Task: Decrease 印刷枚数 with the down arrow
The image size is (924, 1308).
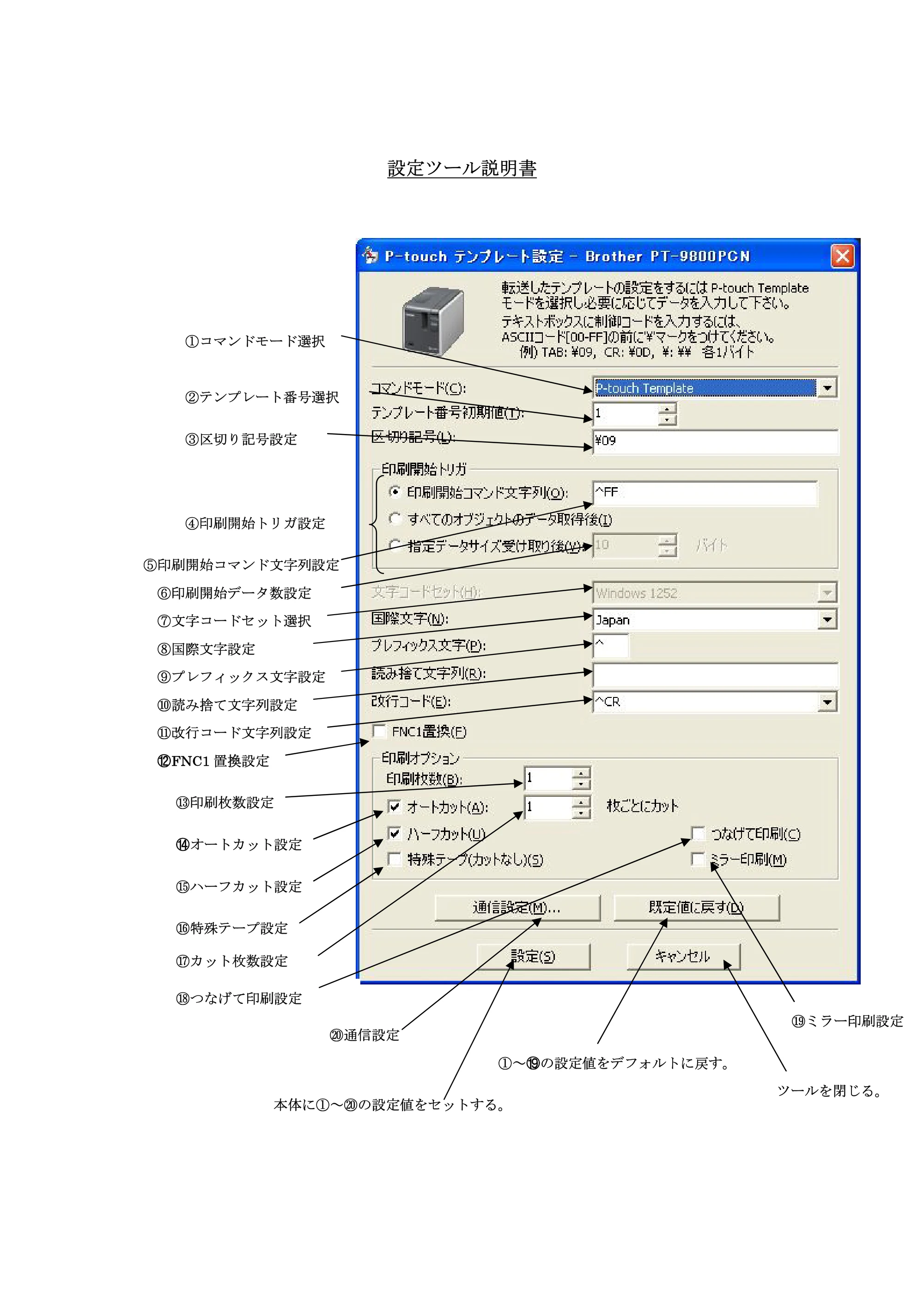Action: pyautogui.click(x=581, y=784)
